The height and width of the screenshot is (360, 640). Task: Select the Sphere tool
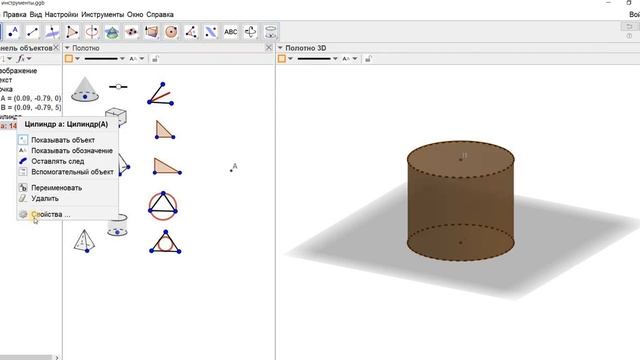[x=171, y=32]
